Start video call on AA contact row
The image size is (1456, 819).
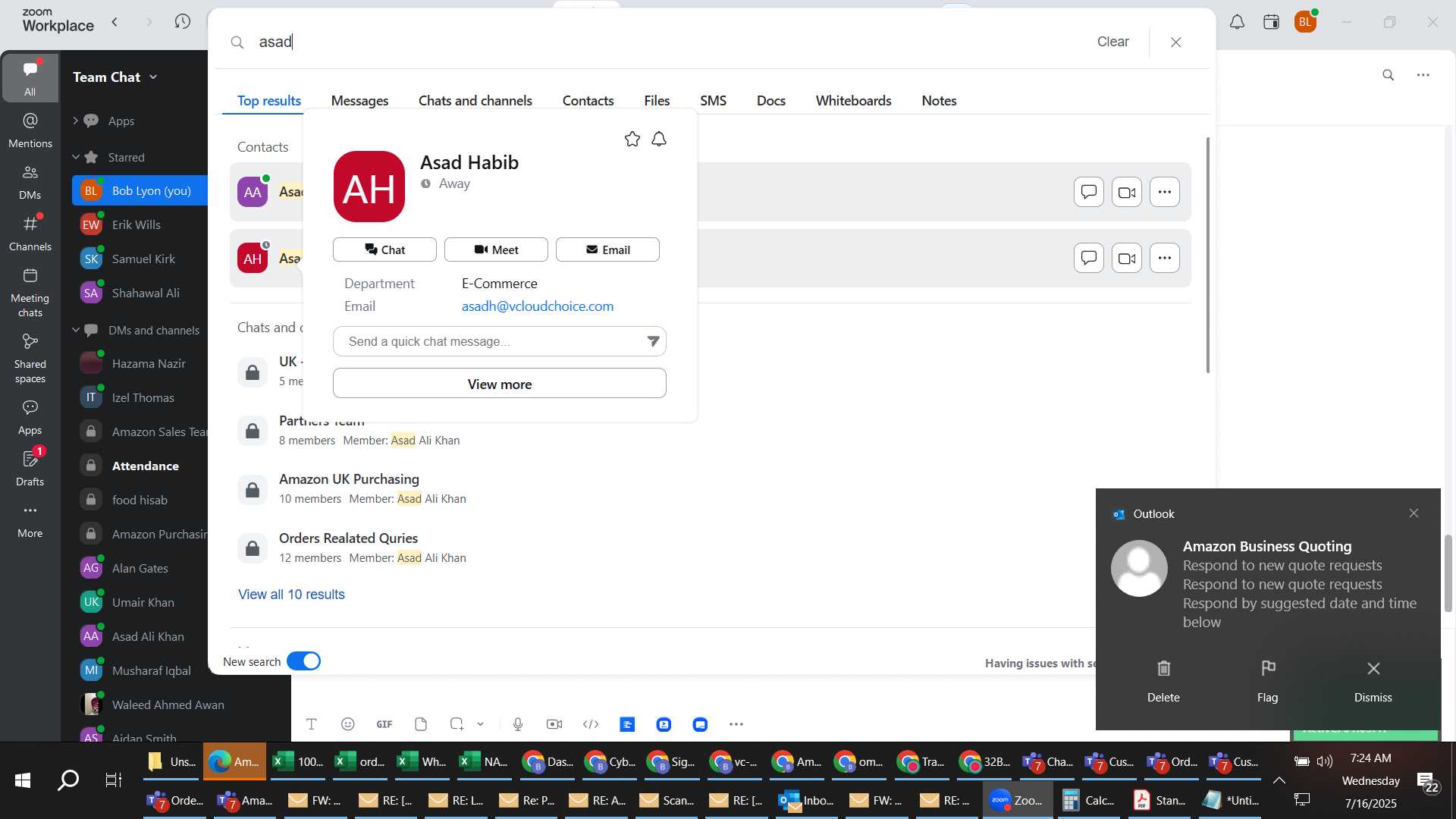click(1127, 192)
